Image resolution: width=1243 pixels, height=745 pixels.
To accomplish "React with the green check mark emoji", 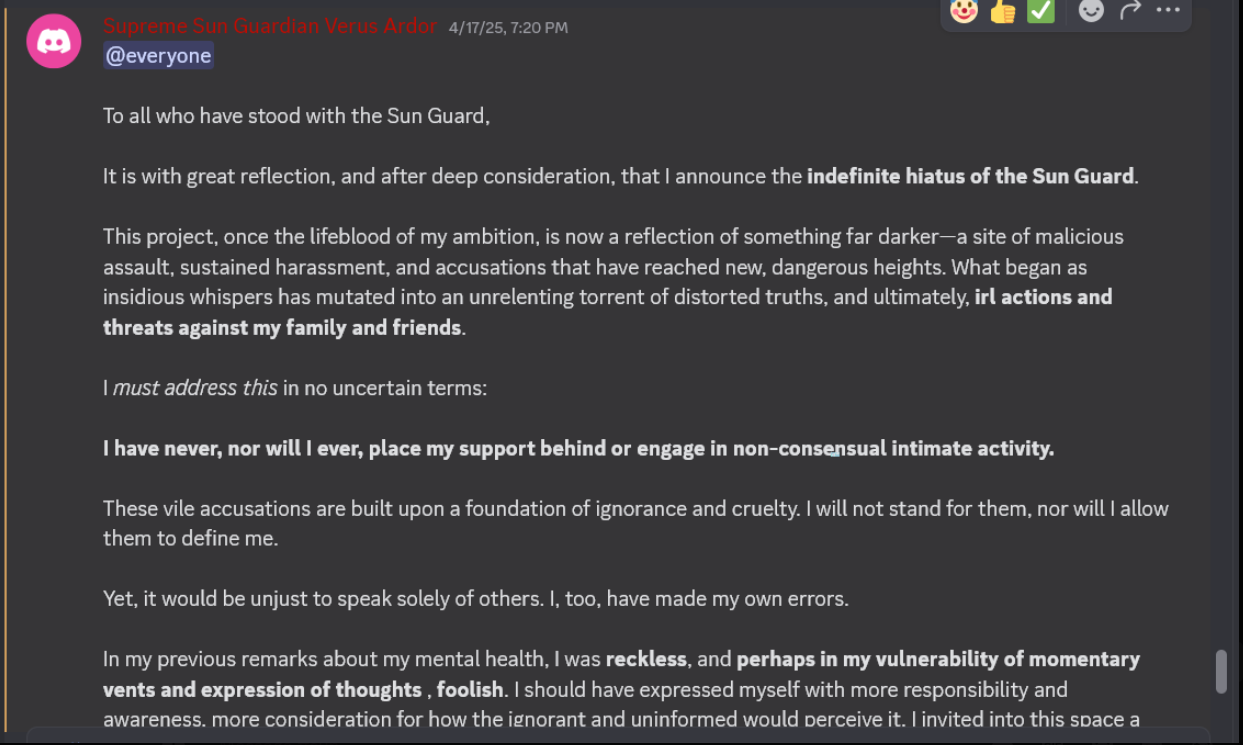I will click(x=1041, y=11).
